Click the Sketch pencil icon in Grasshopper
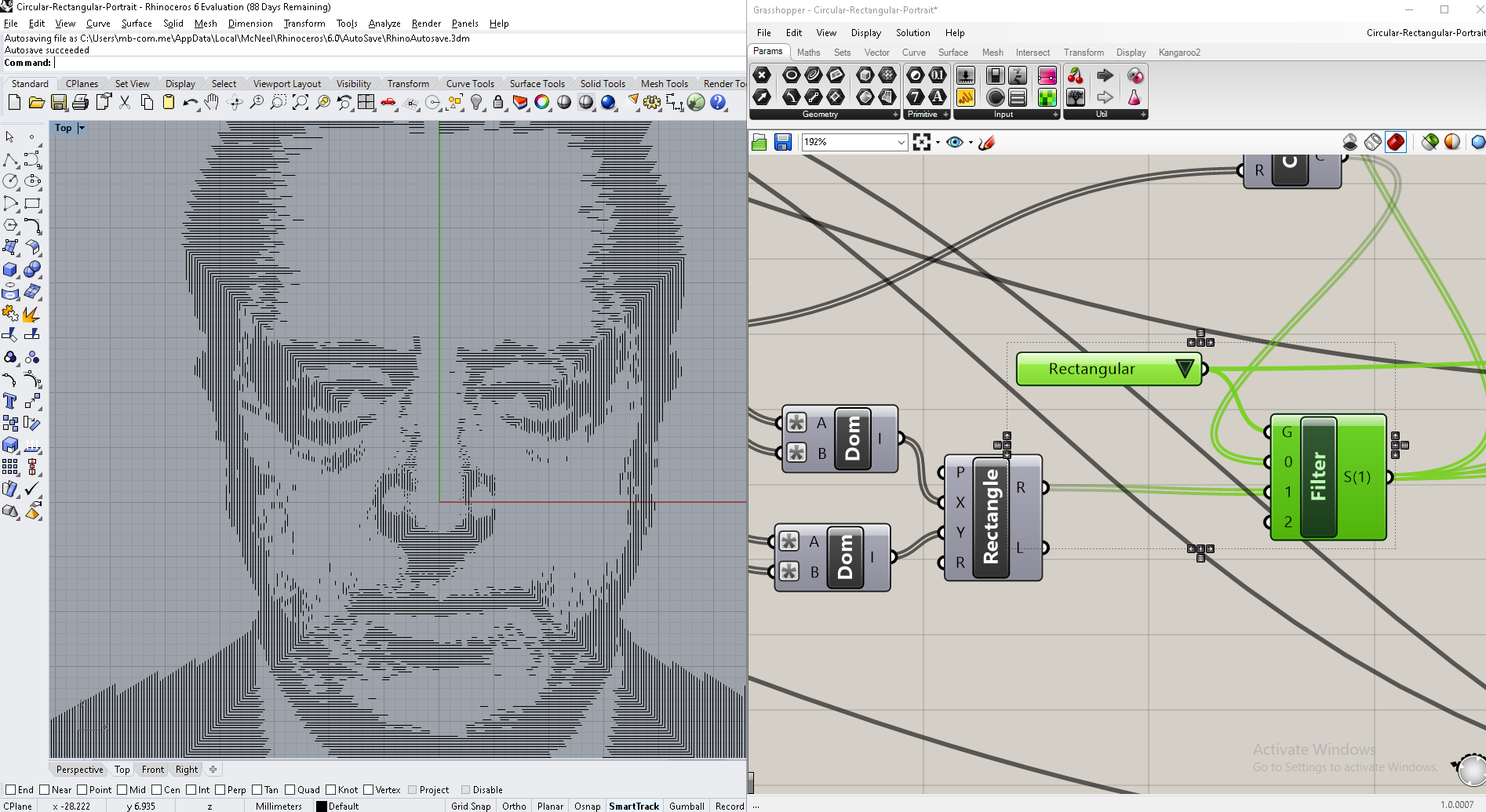The image size is (1486, 812). pos(987,142)
